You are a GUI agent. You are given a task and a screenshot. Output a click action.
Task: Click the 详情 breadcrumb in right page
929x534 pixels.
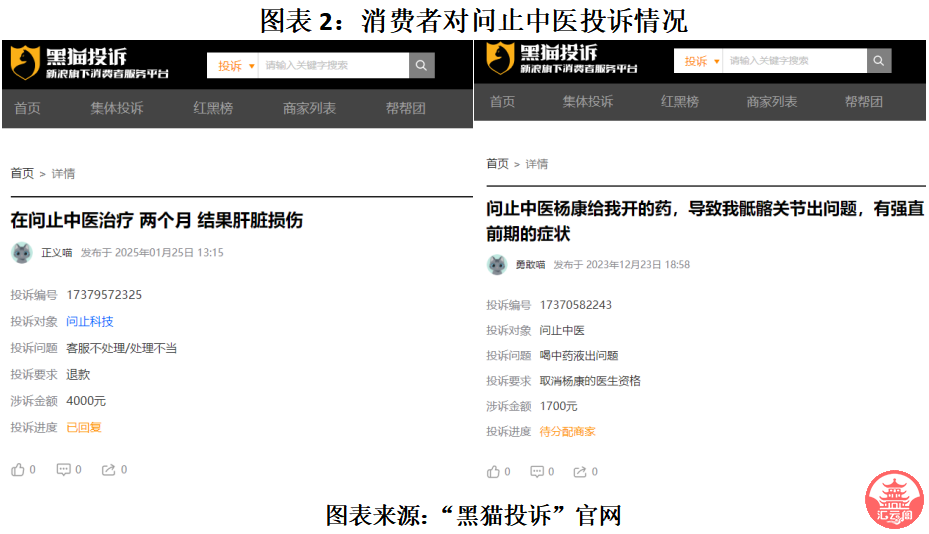[x=537, y=164]
